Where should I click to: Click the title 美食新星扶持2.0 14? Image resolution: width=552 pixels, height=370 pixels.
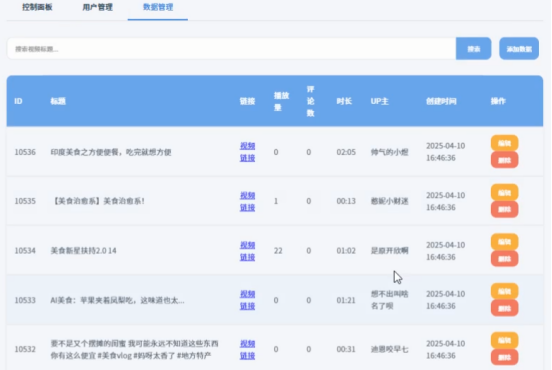(x=83, y=251)
